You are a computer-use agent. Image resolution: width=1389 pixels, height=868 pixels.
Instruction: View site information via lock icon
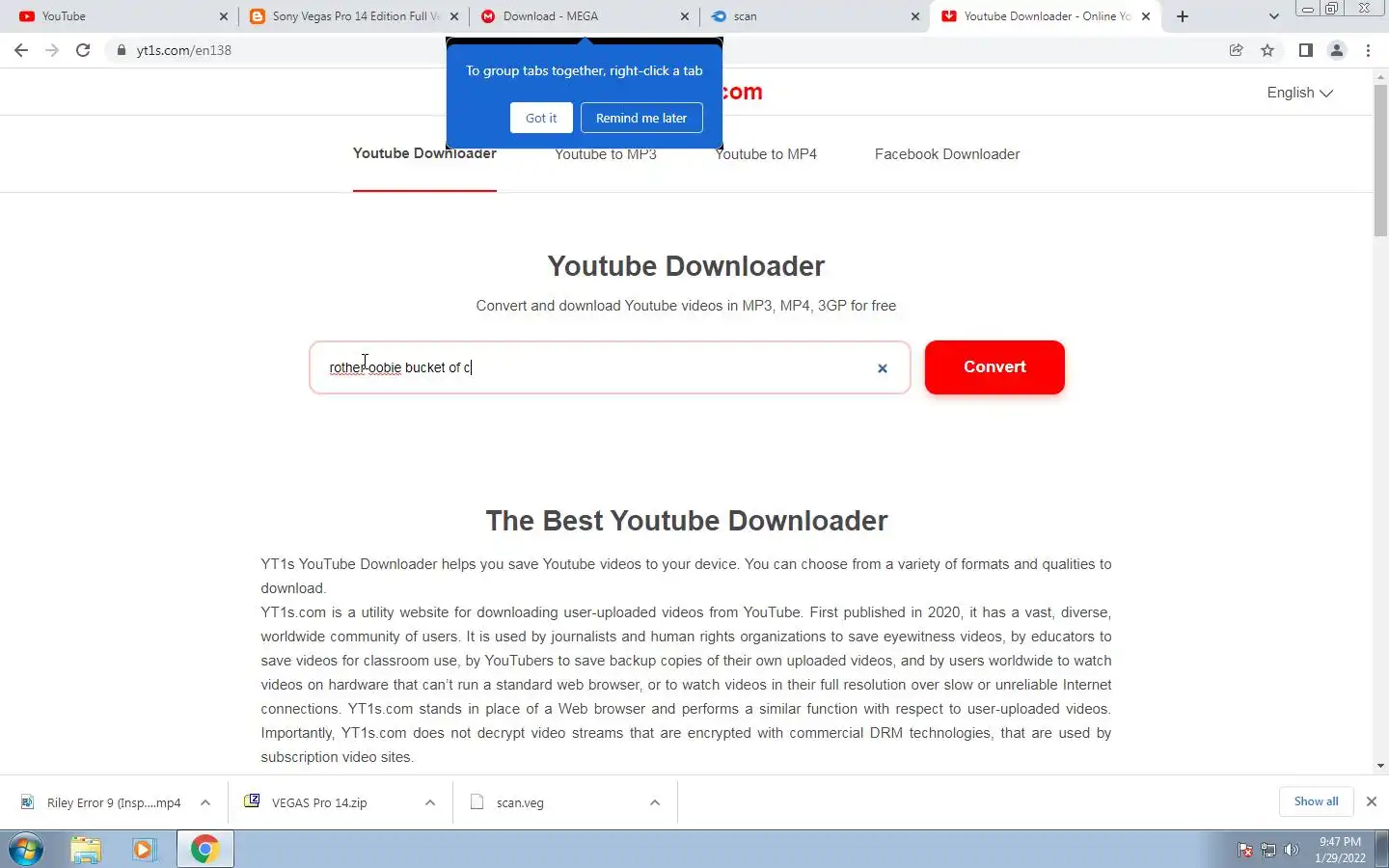pyautogui.click(x=121, y=50)
